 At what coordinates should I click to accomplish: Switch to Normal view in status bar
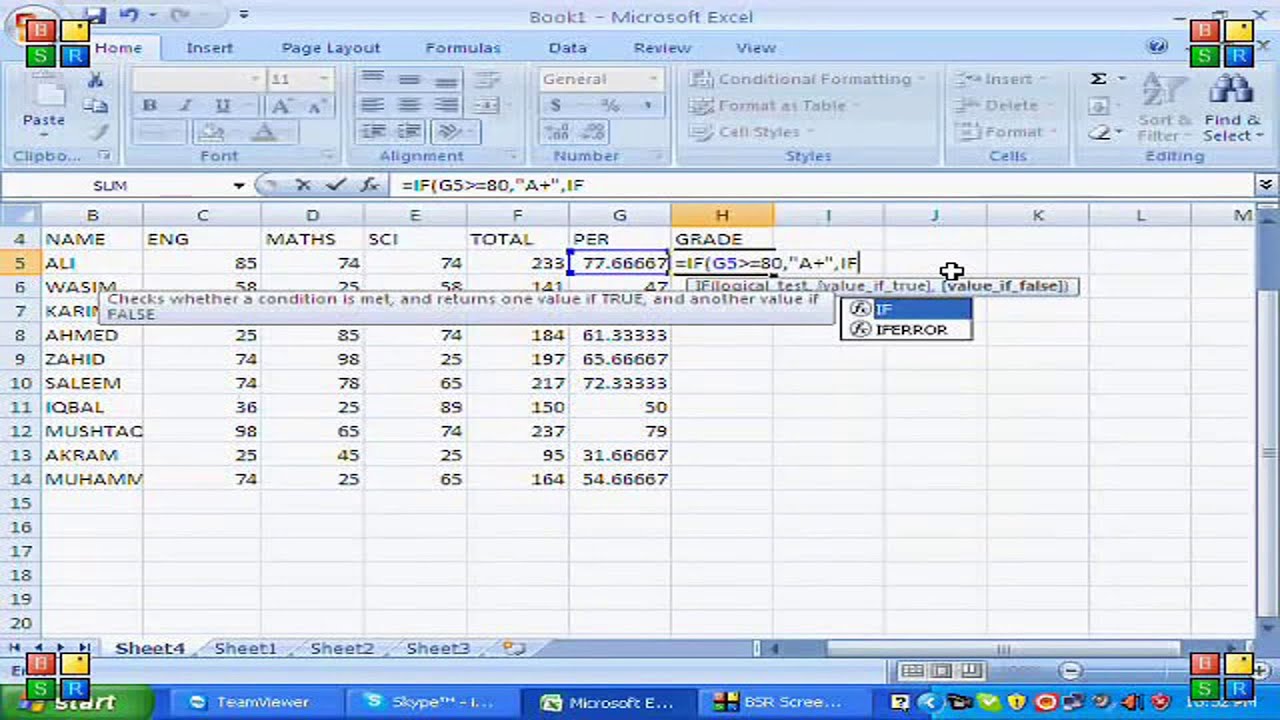click(912, 671)
